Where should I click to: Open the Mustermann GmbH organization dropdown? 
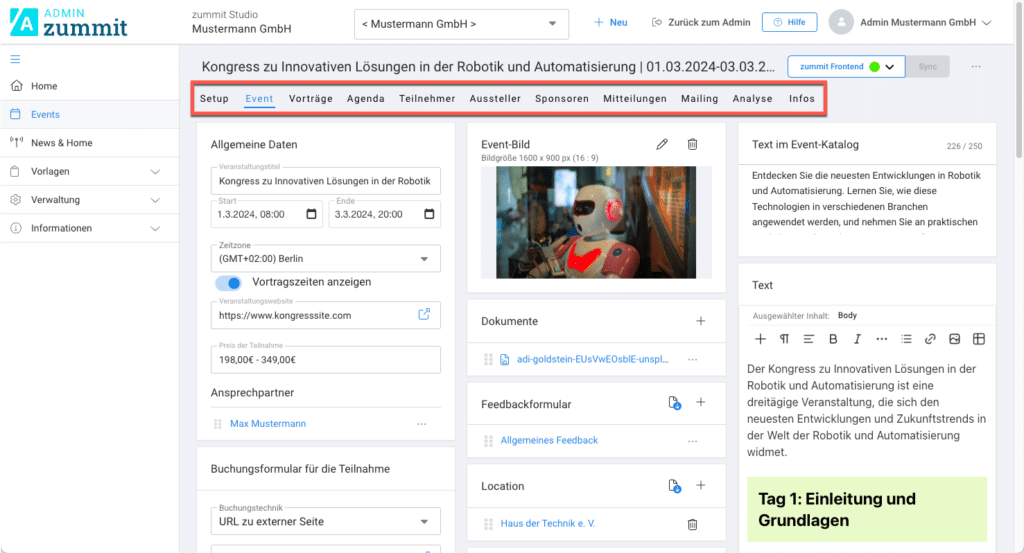point(461,23)
